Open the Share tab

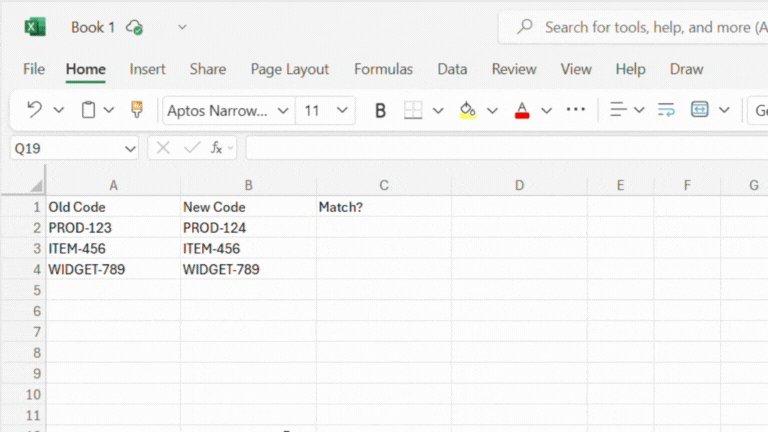click(x=208, y=69)
